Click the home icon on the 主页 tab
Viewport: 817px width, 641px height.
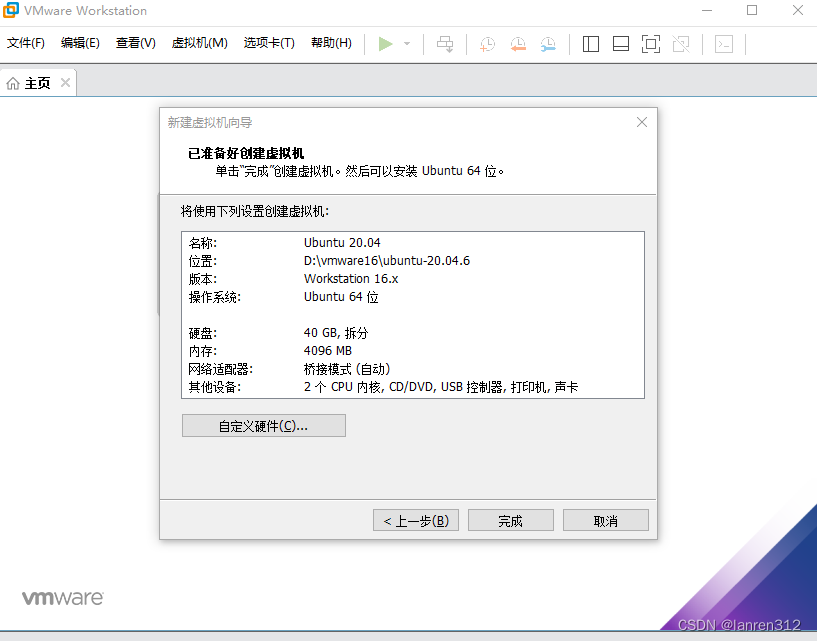coord(13,83)
